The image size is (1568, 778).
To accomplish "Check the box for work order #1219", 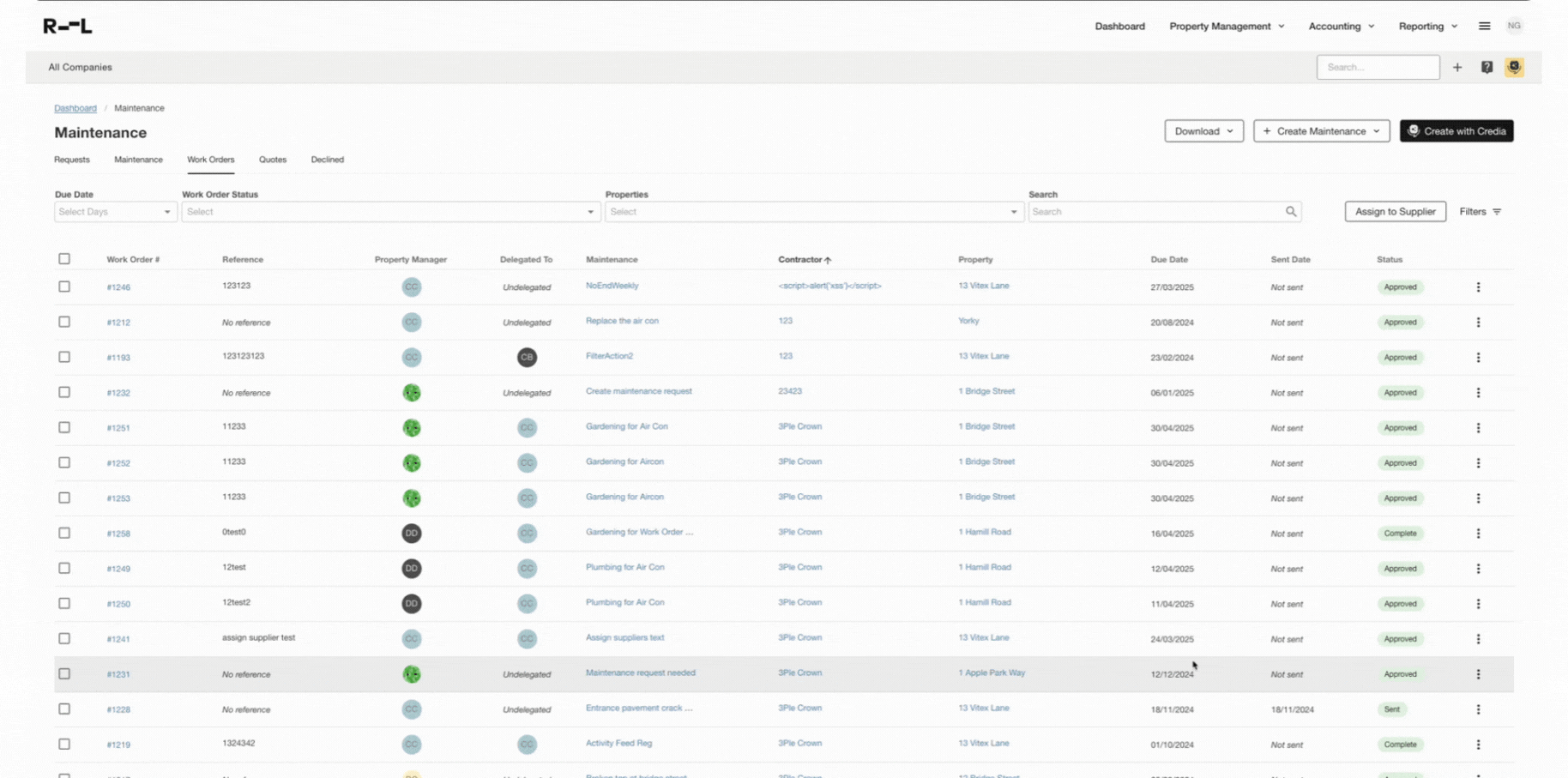I will (64, 744).
